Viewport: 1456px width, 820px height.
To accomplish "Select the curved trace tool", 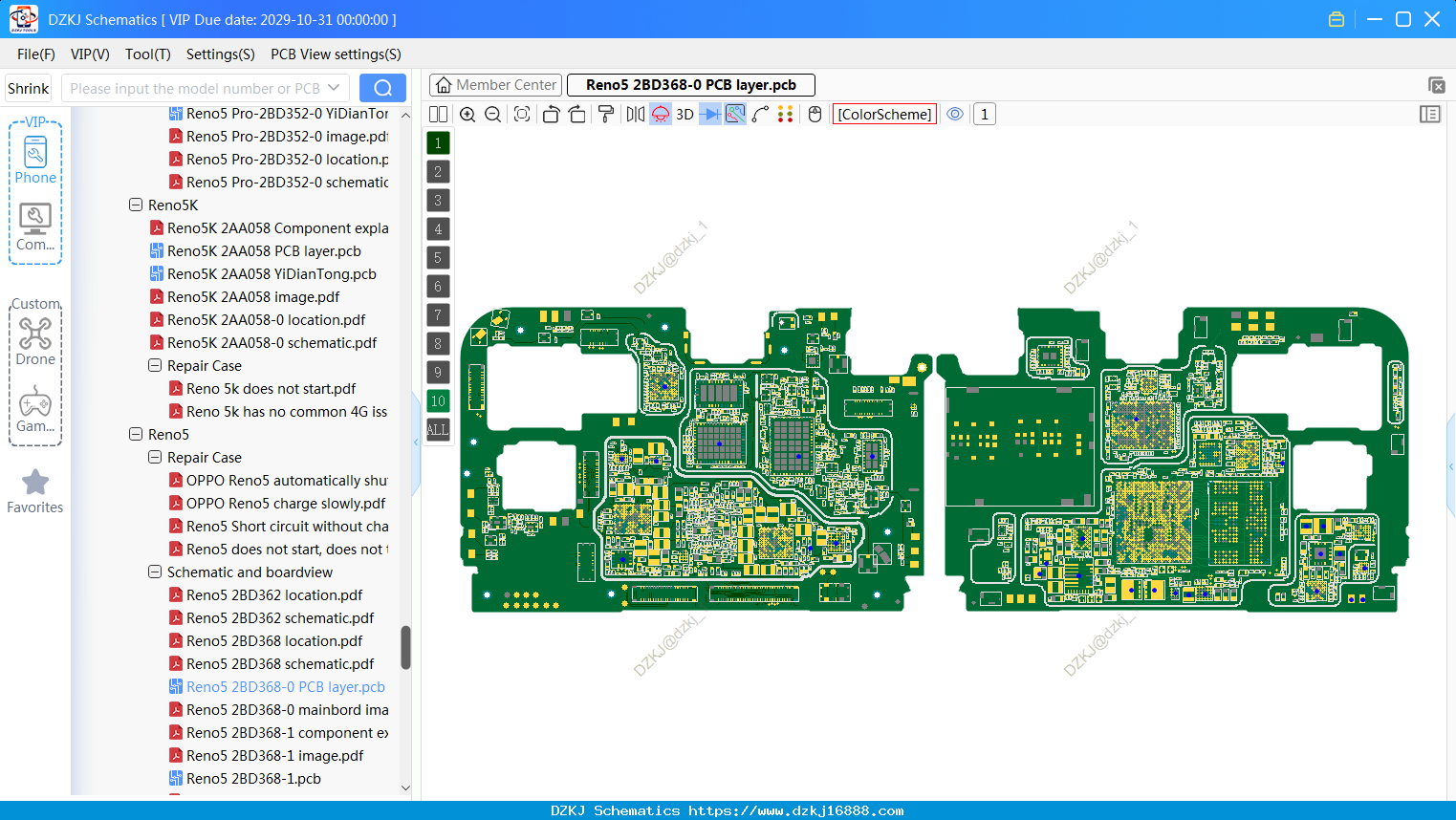I will [x=761, y=115].
